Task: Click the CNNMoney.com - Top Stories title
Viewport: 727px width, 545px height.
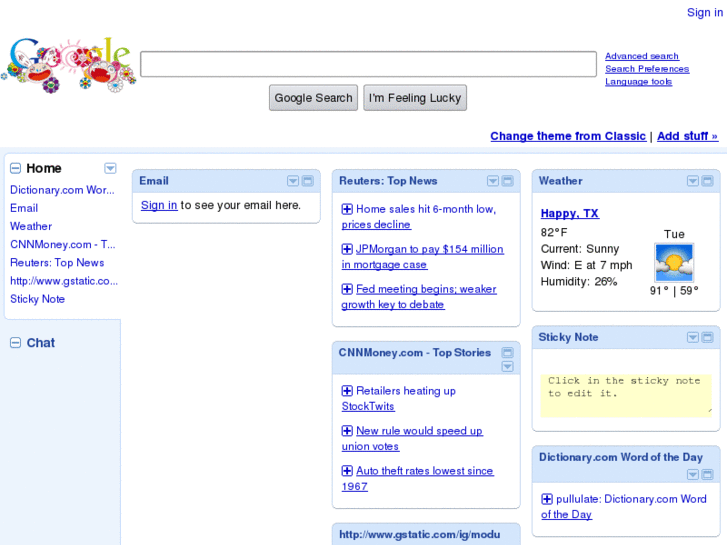Action: pos(415,353)
